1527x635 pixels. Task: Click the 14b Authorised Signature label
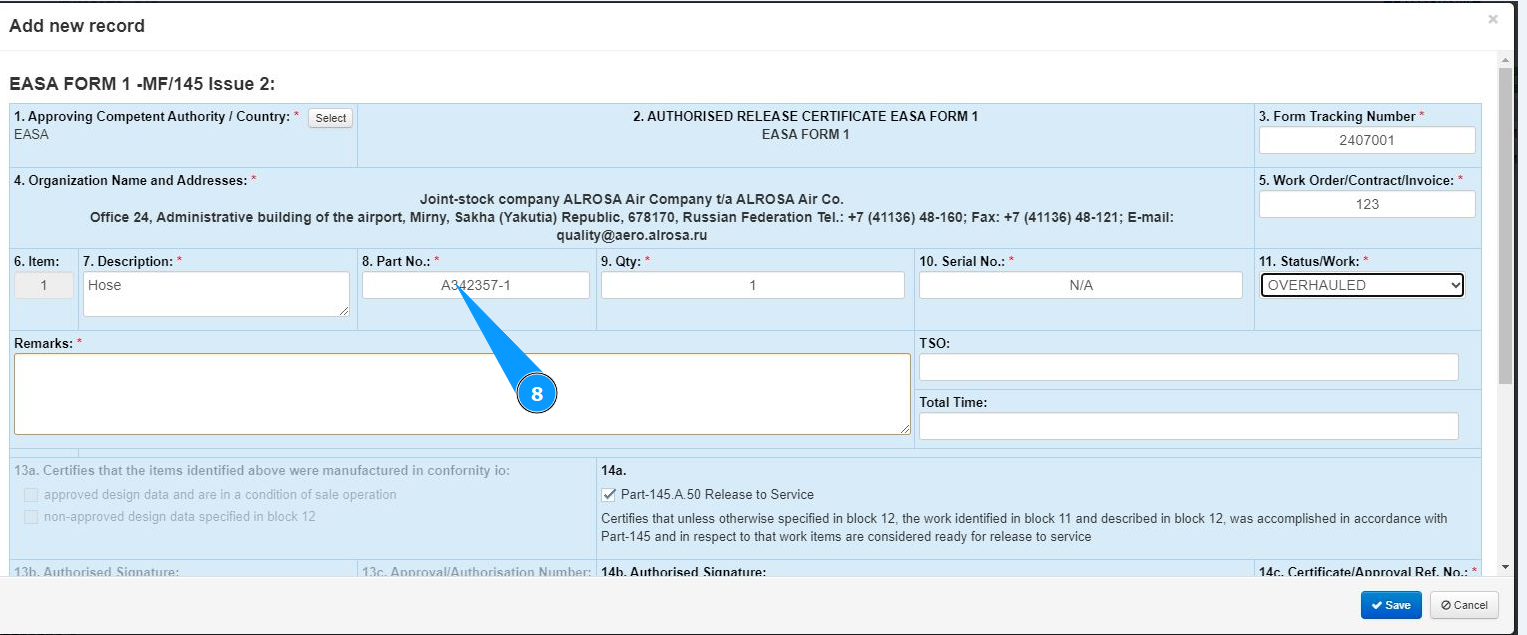point(683,572)
